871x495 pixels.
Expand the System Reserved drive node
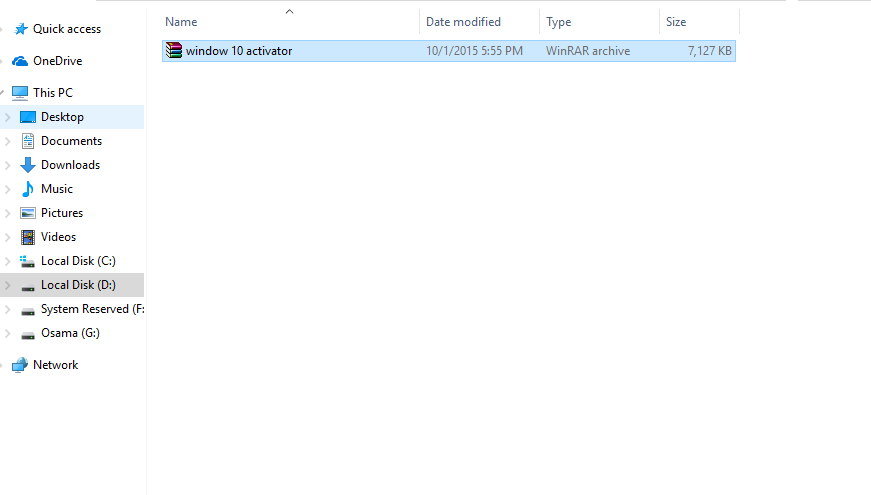click(8, 309)
